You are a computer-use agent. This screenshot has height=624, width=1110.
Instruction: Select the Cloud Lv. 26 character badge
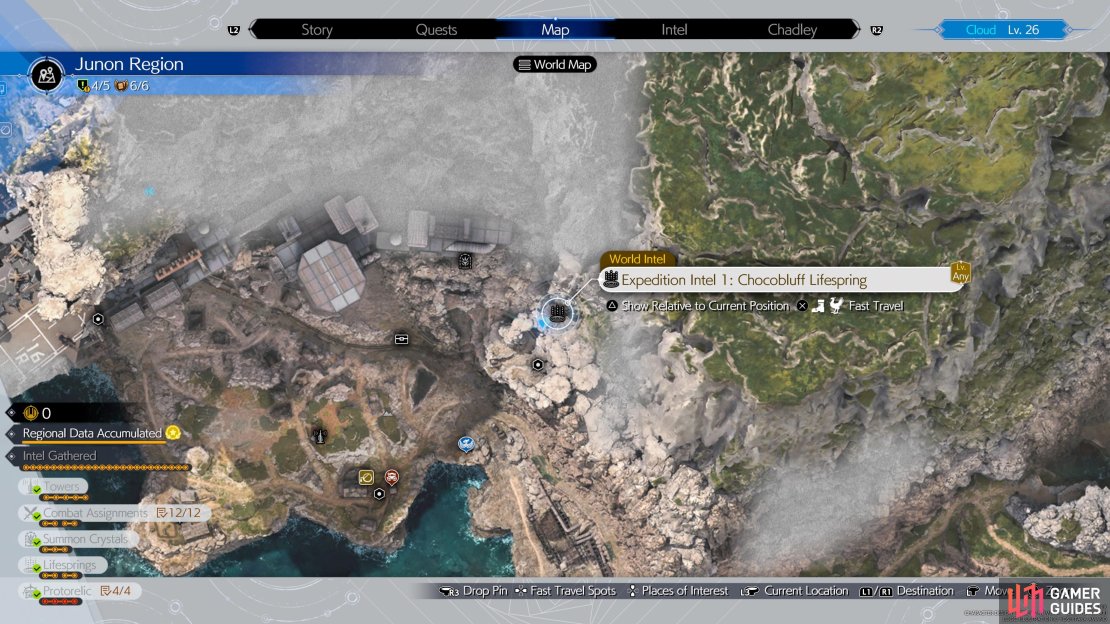click(1002, 30)
